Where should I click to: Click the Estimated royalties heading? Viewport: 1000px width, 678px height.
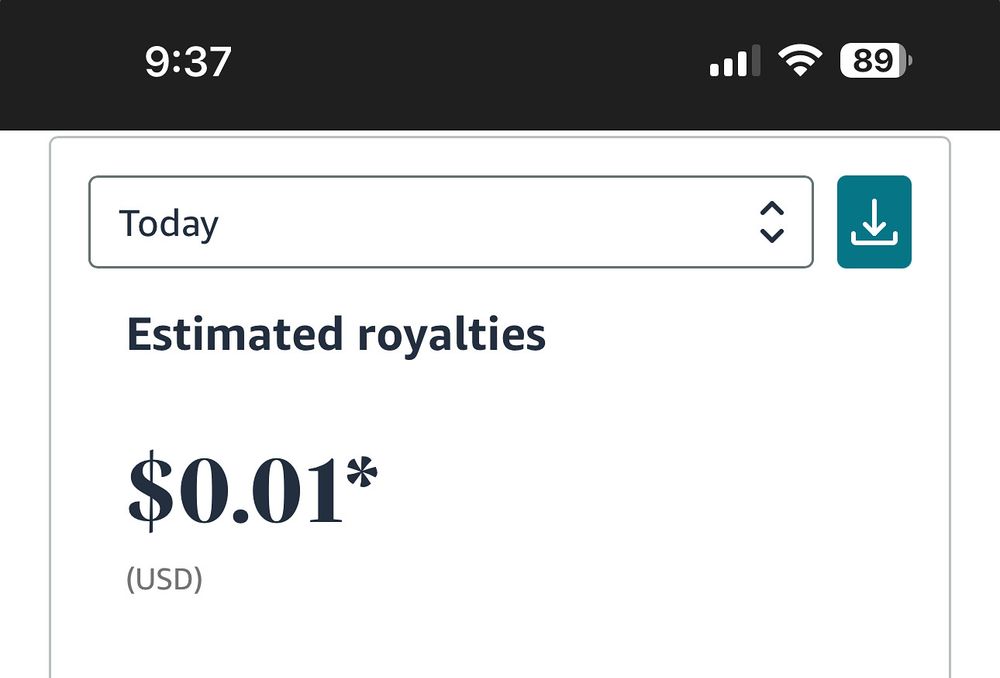click(x=336, y=335)
